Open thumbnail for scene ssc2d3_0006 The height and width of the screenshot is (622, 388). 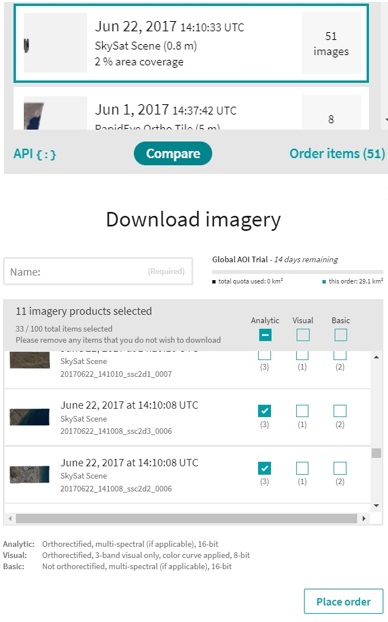pos(30,417)
